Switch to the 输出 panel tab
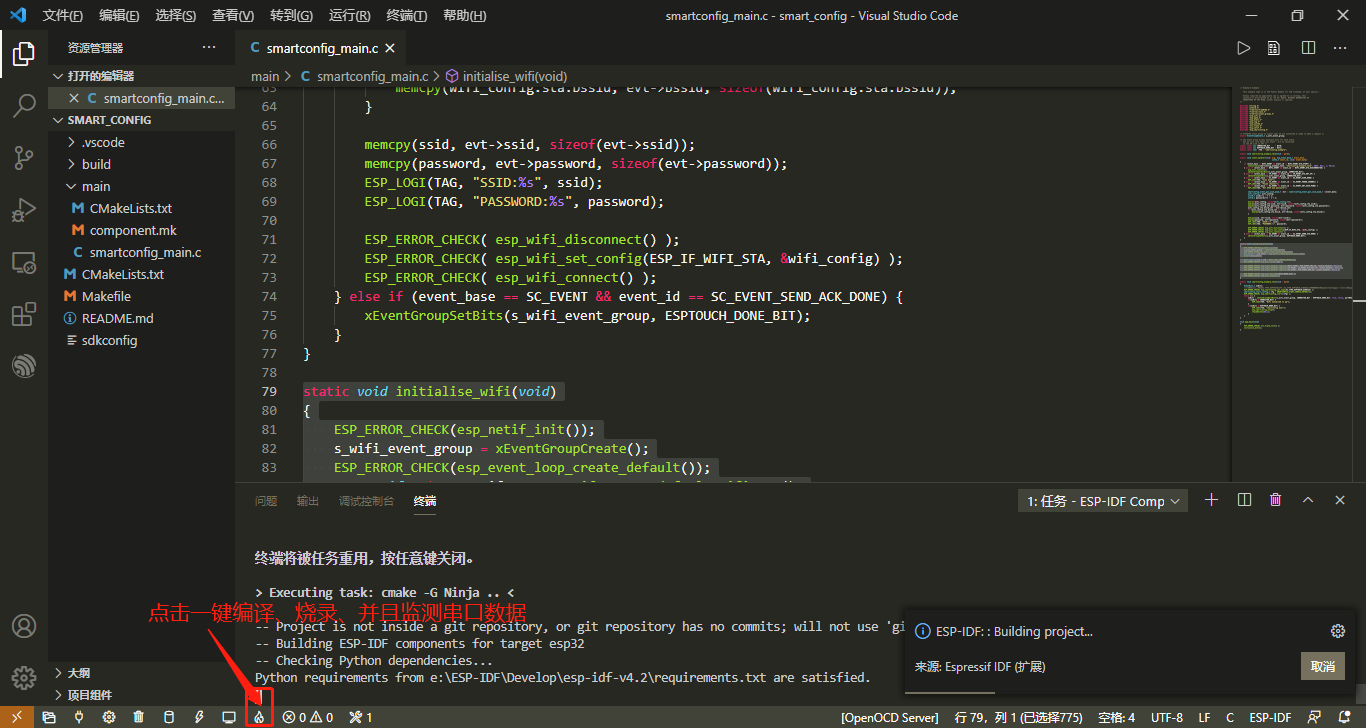Image resolution: width=1366 pixels, height=728 pixels. click(308, 501)
